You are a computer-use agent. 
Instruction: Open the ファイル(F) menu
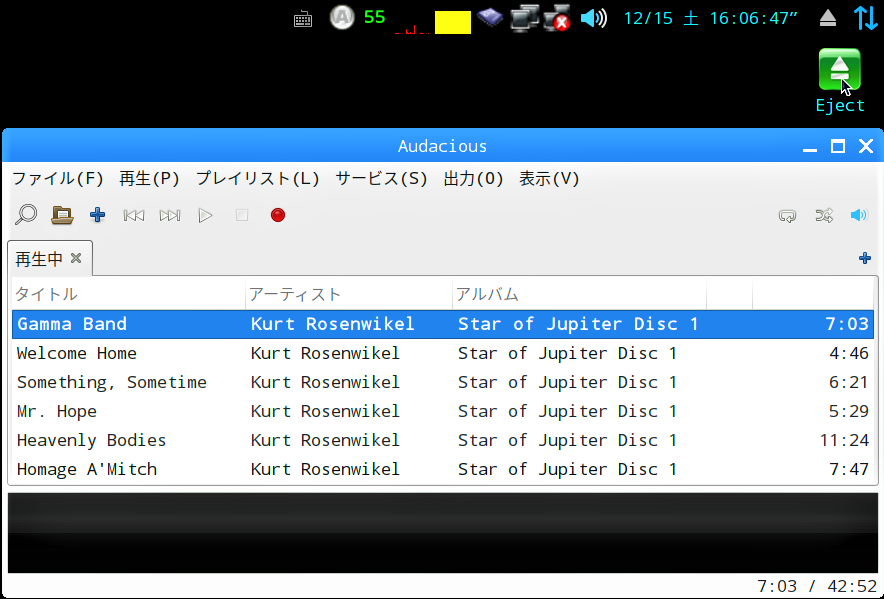click(x=58, y=179)
